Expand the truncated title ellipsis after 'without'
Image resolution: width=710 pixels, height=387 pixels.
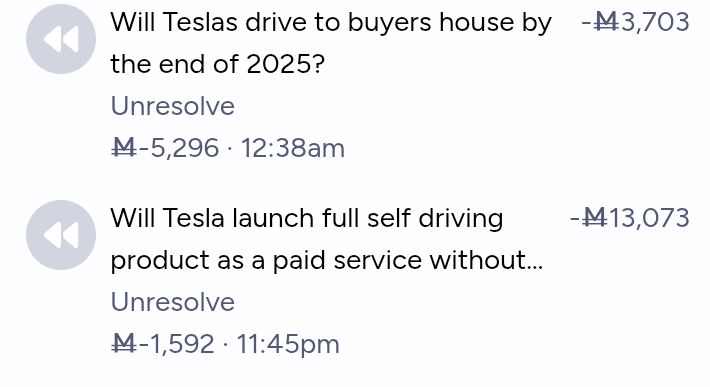coord(535,267)
